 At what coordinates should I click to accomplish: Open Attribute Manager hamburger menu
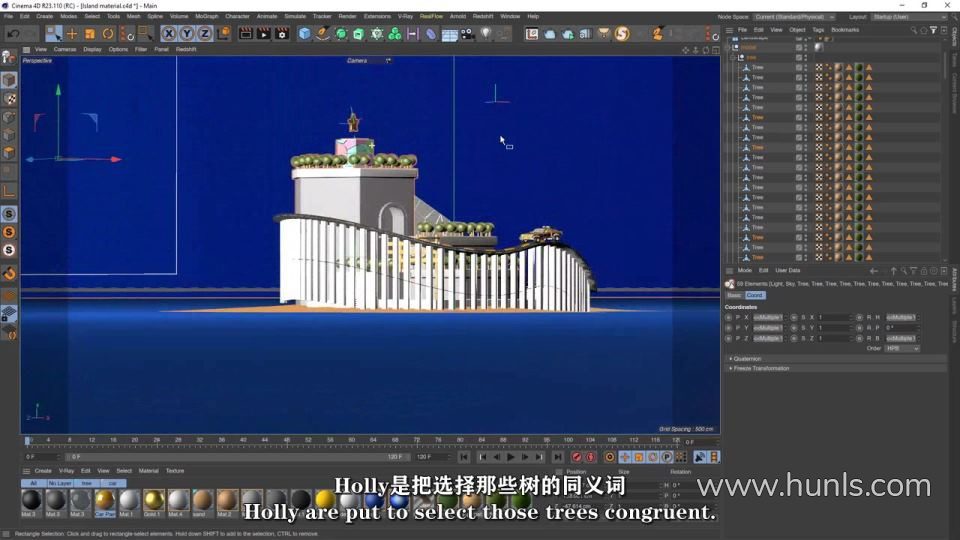(x=729, y=270)
